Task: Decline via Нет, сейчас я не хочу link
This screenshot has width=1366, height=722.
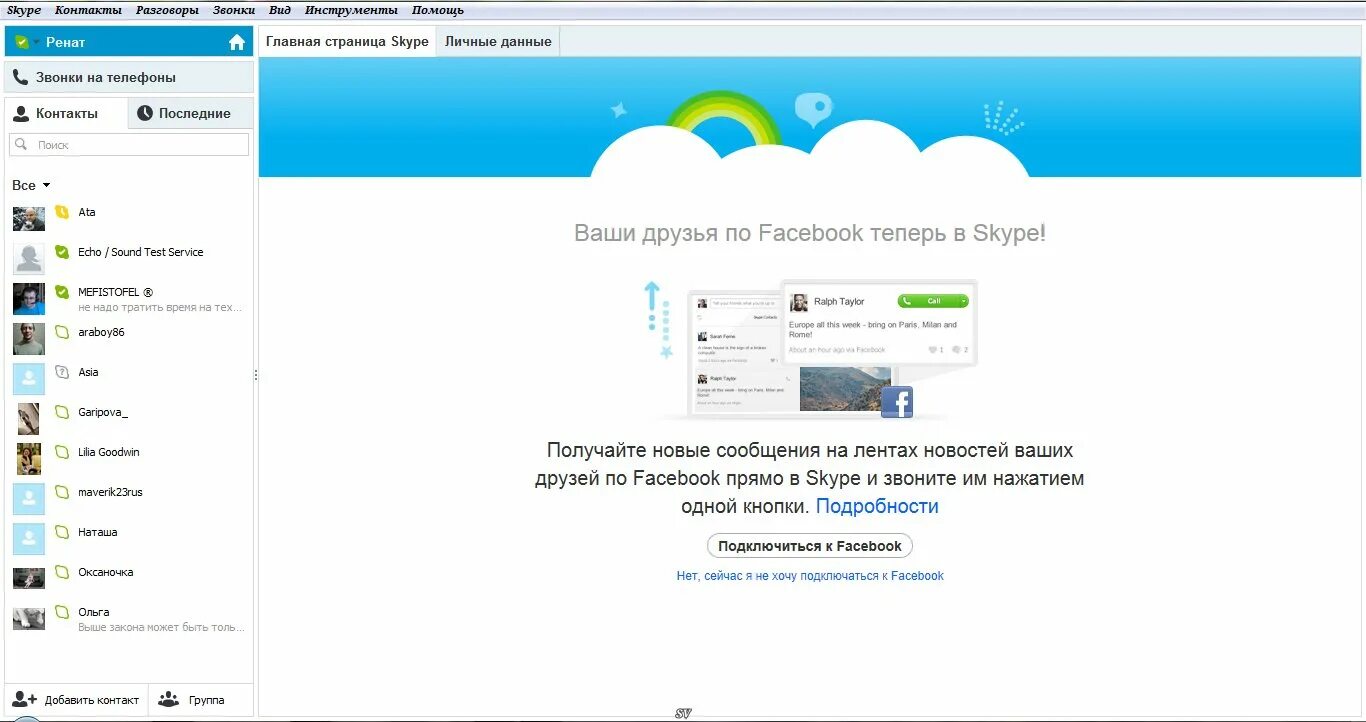Action: pos(810,576)
